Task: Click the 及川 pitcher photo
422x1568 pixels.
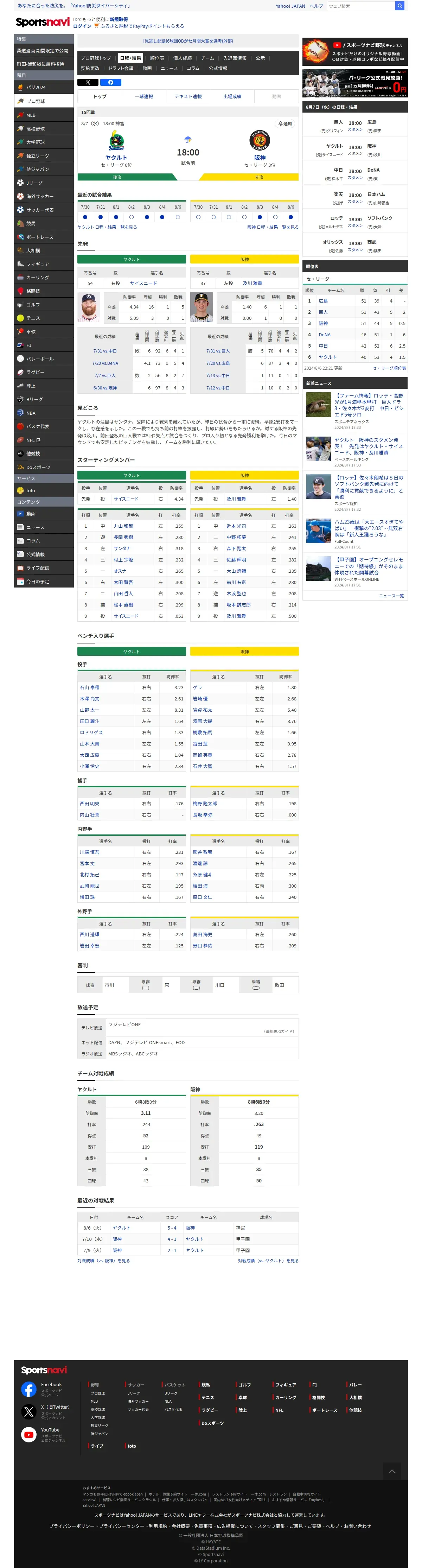Action: tap(201, 308)
